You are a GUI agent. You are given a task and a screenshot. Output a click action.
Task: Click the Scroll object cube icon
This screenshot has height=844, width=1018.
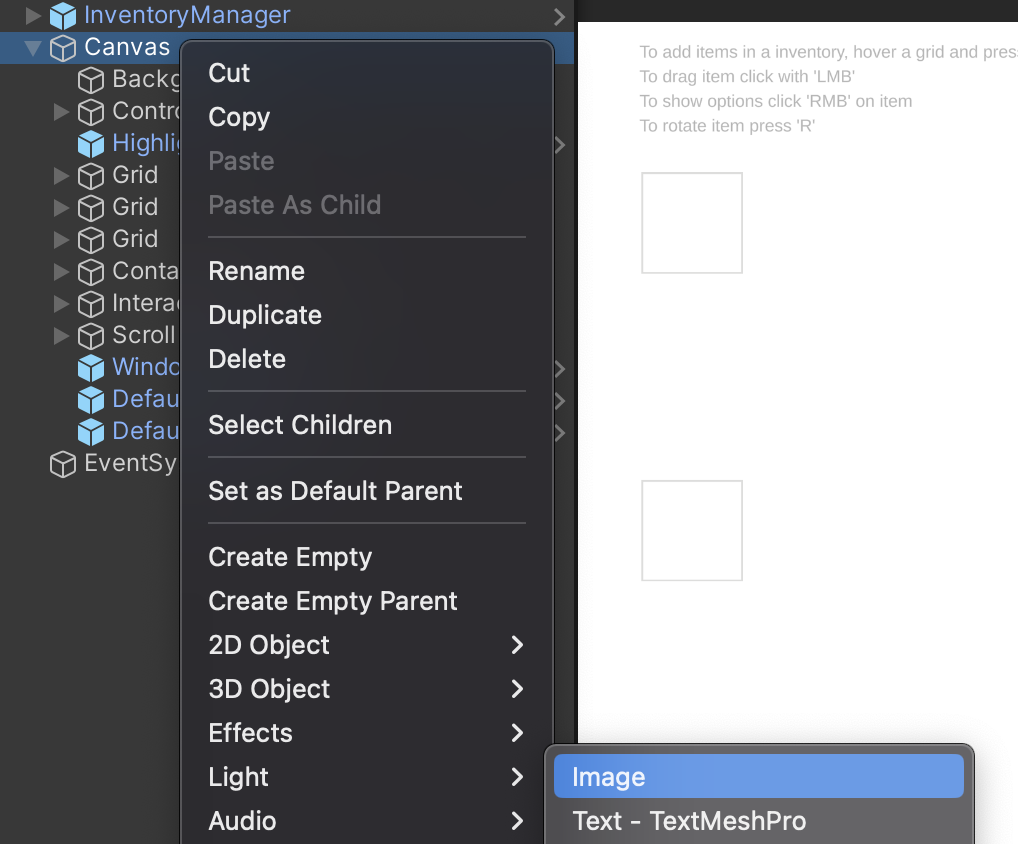(x=91, y=336)
